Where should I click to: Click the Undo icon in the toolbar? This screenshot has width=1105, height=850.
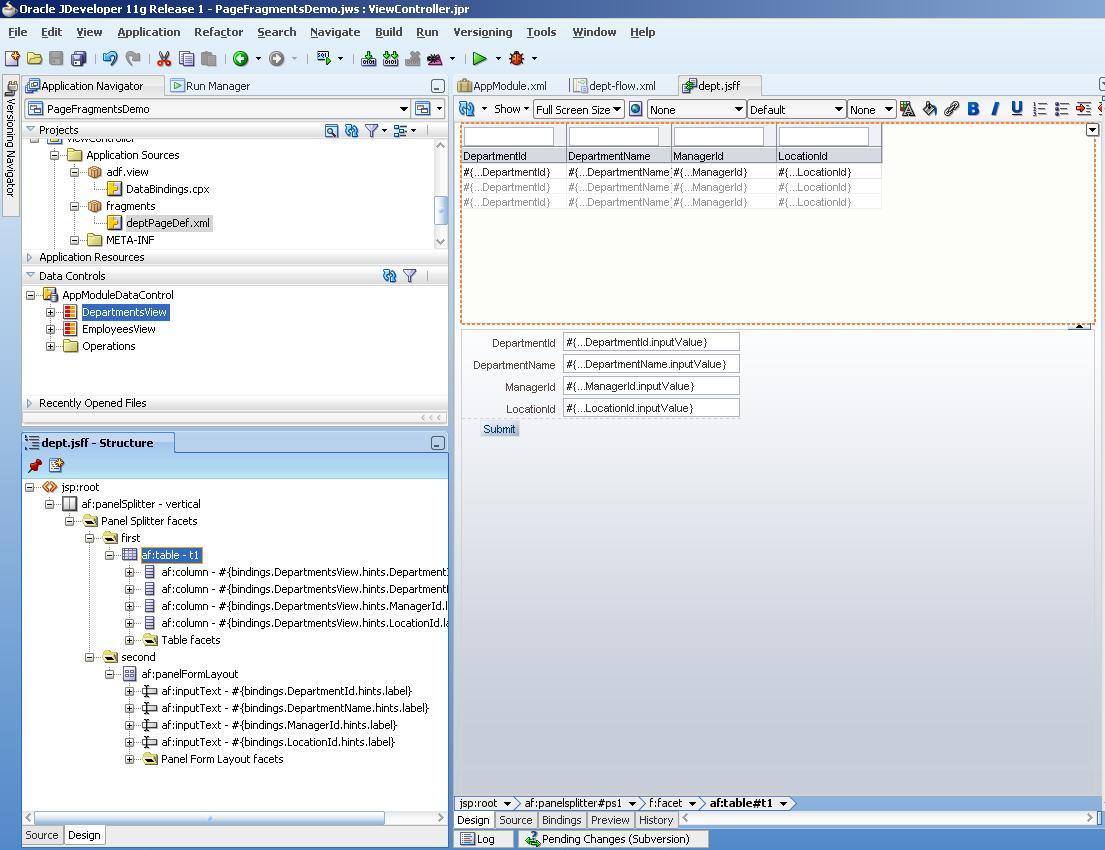[x=108, y=58]
